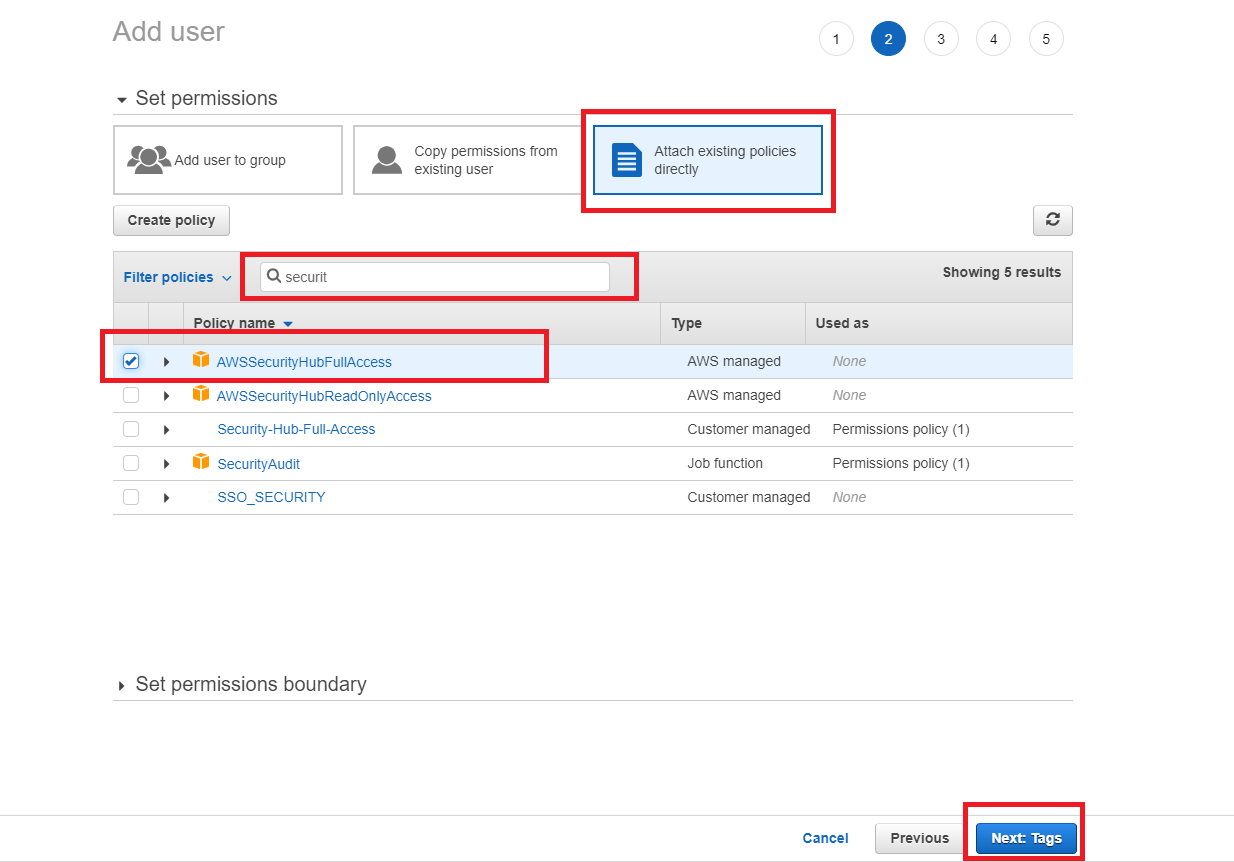Select the SSO_SECURITY policy checkbox
This screenshot has height=862, width=1234.
[131, 497]
